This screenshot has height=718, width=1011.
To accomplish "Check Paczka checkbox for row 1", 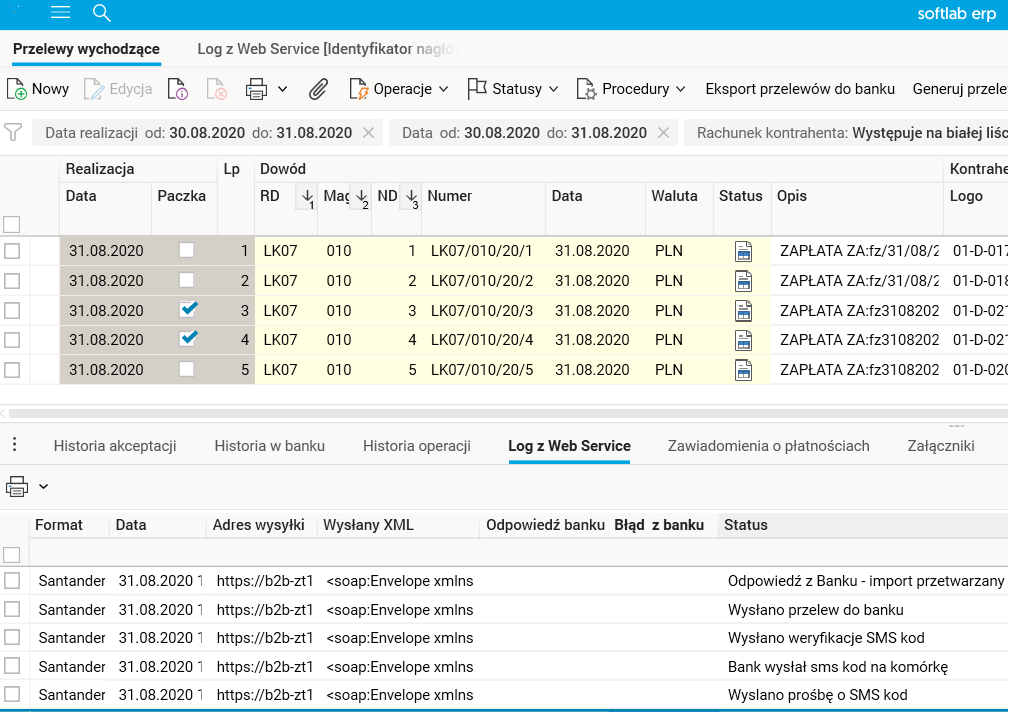I will (x=187, y=250).
